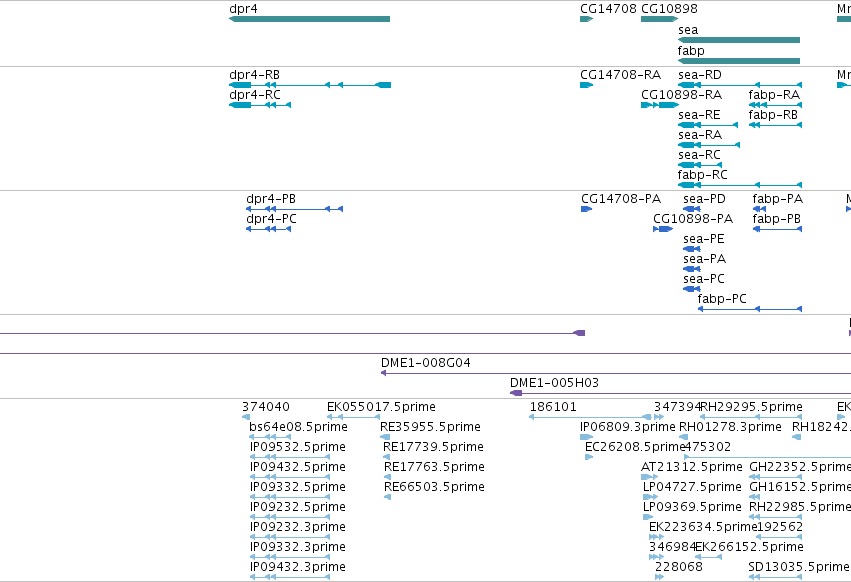Click the CG14708-RA transcript

(x=587, y=85)
